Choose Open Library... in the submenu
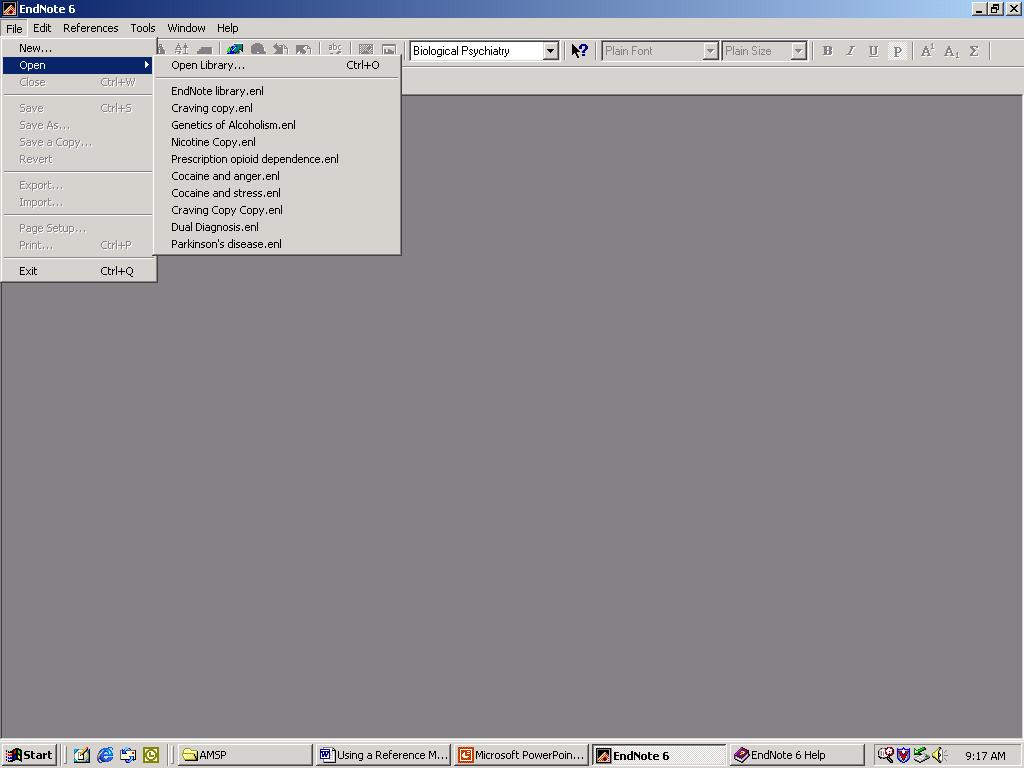 click(277, 65)
